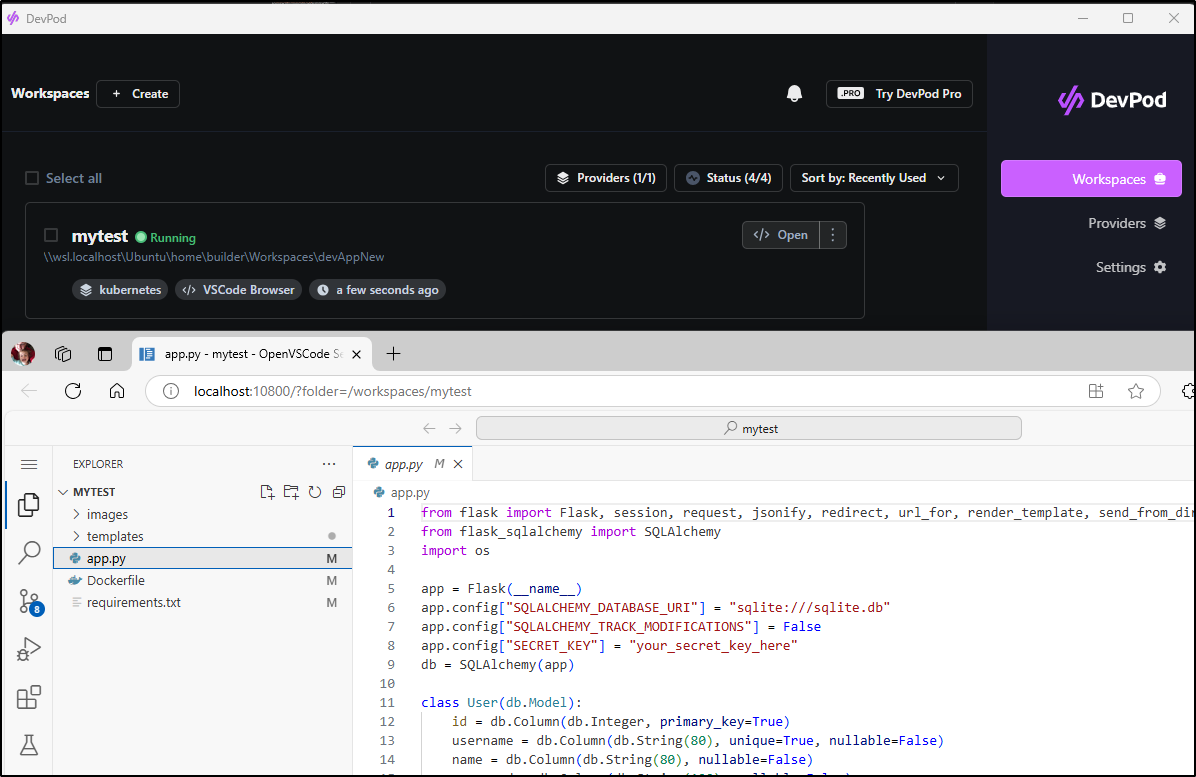The height and width of the screenshot is (777, 1196).
Task: Click the browser back arrow
Action: (29, 391)
